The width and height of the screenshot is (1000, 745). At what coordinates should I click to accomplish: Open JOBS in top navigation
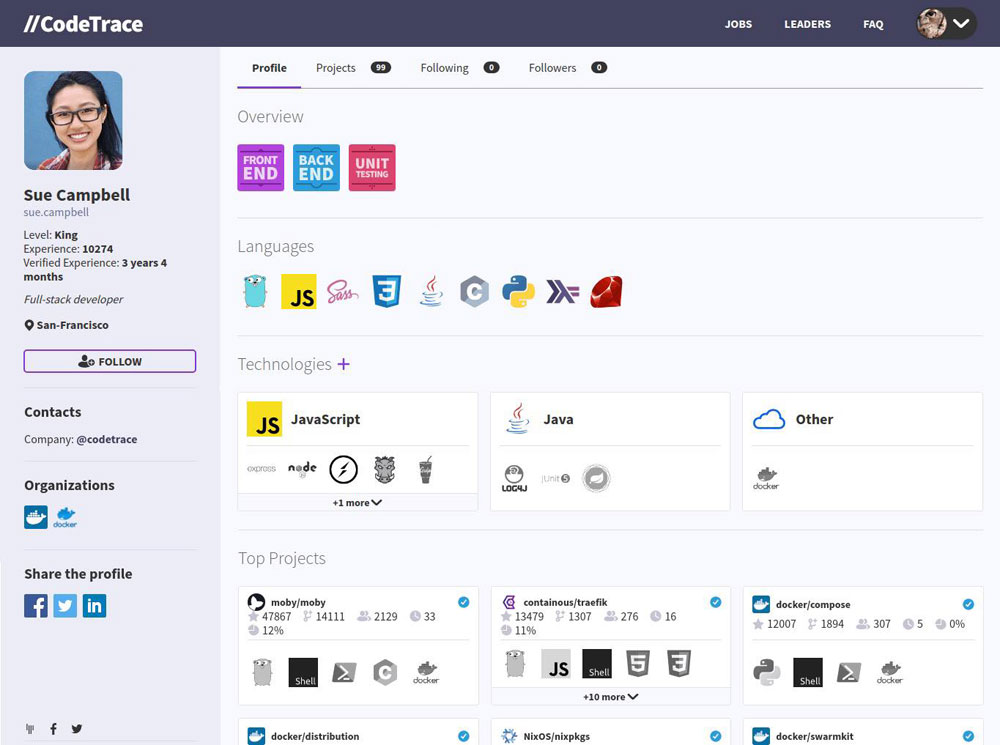coord(738,24)
